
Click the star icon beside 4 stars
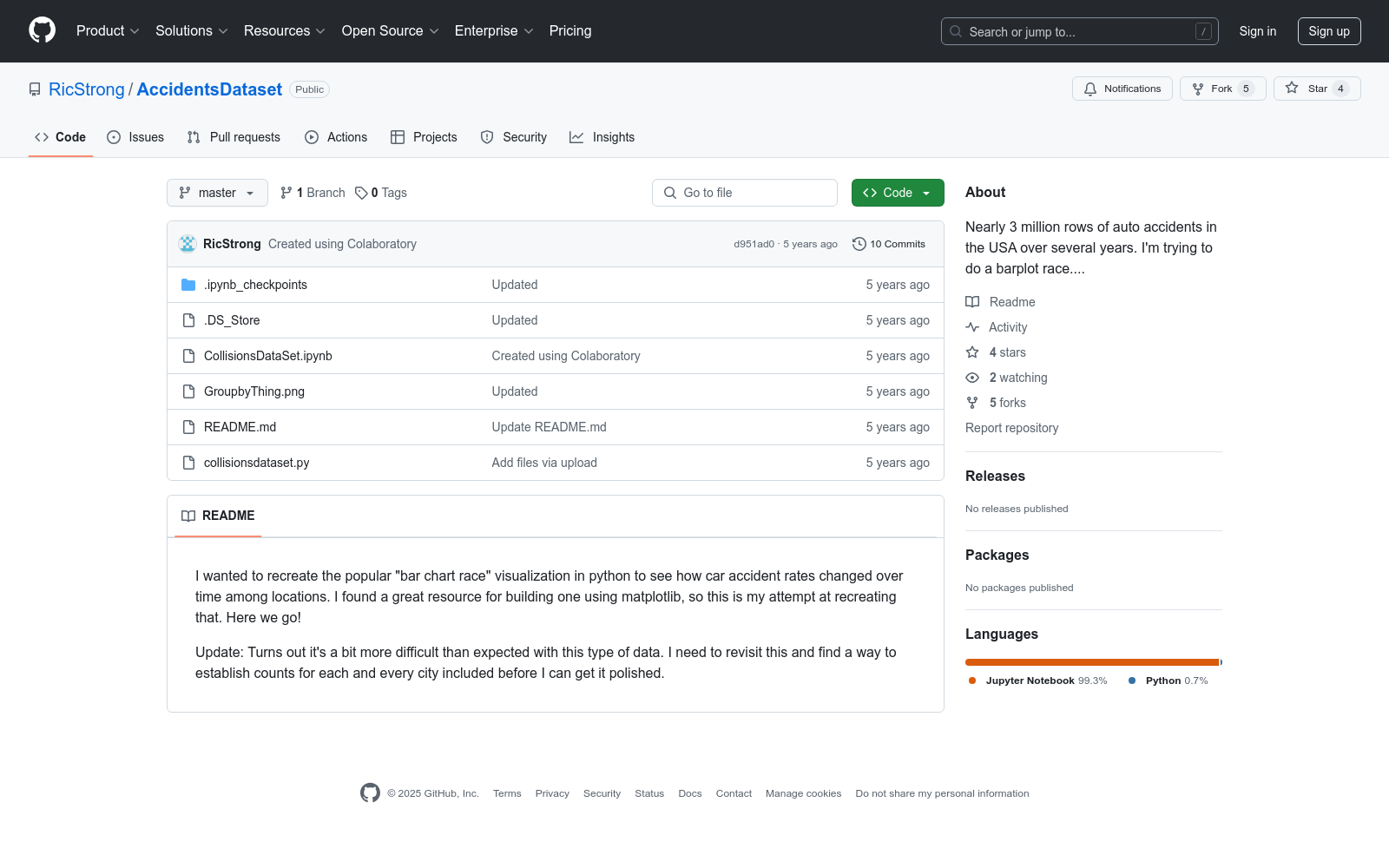click(x=972, y=352)
